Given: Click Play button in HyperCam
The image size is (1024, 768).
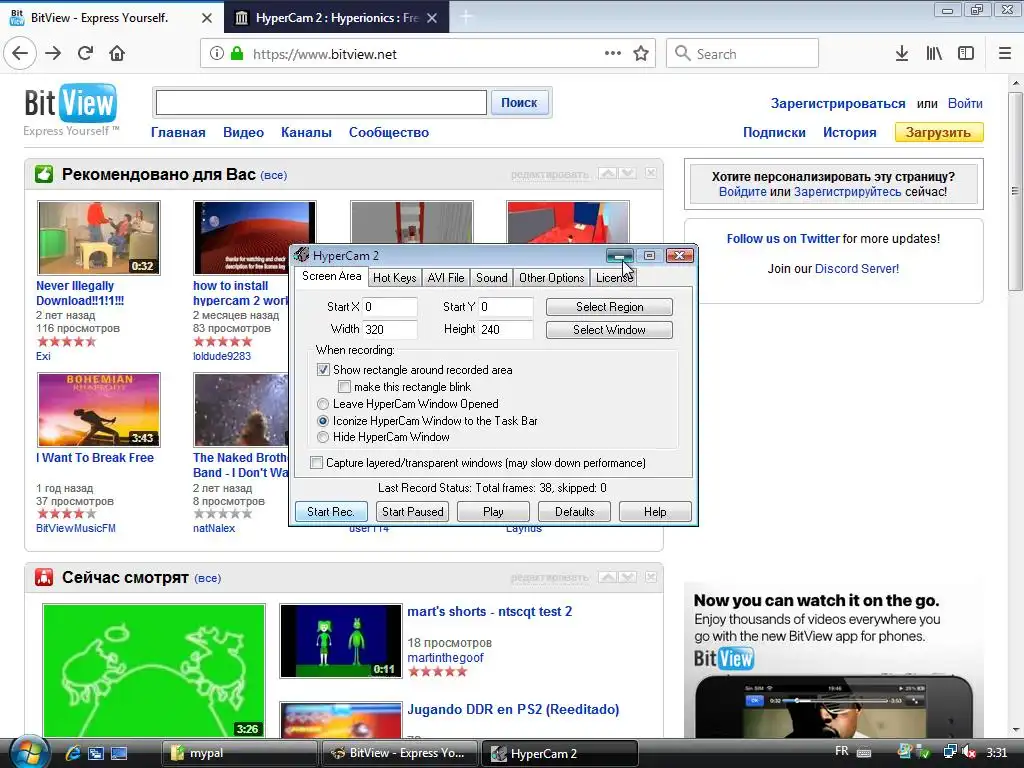Looking at the screenshot, I should (493, 511).
